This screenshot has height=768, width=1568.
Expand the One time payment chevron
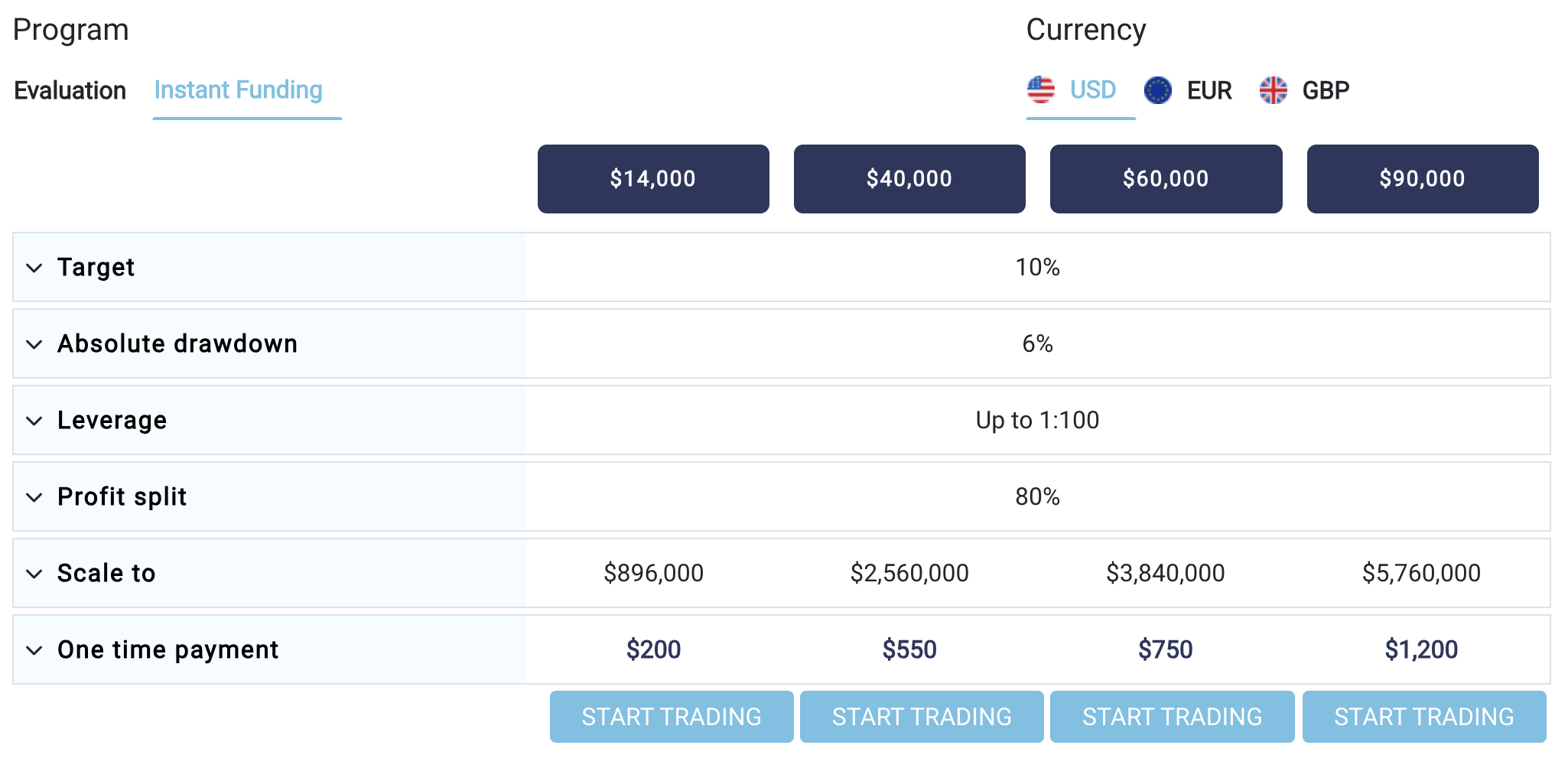tap(34, 650)
